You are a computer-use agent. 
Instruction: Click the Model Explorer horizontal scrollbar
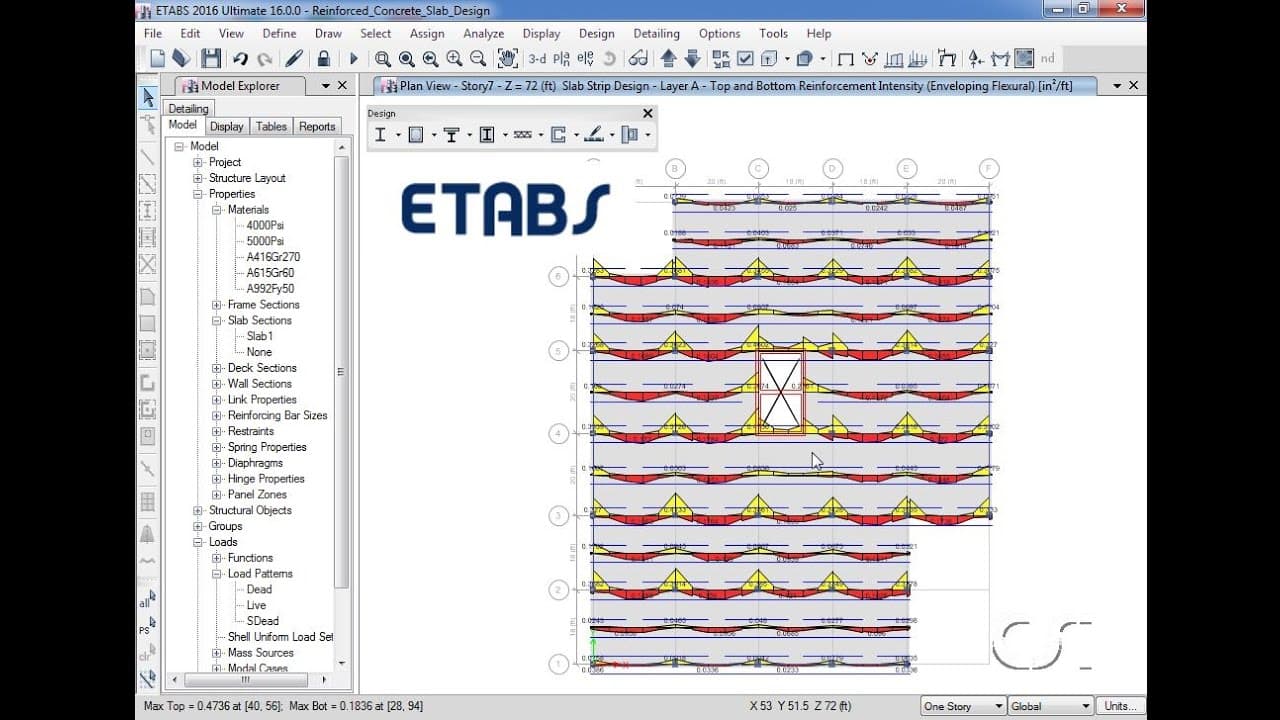click(x=245, y=680)
